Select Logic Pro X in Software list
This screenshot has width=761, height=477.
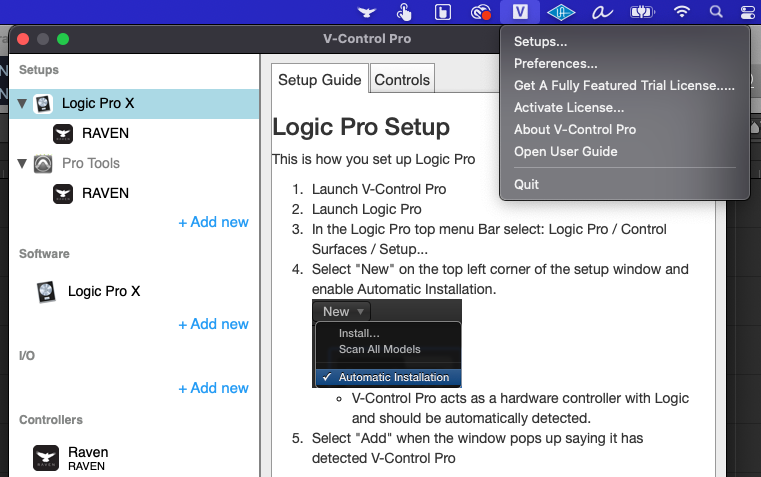104,291
